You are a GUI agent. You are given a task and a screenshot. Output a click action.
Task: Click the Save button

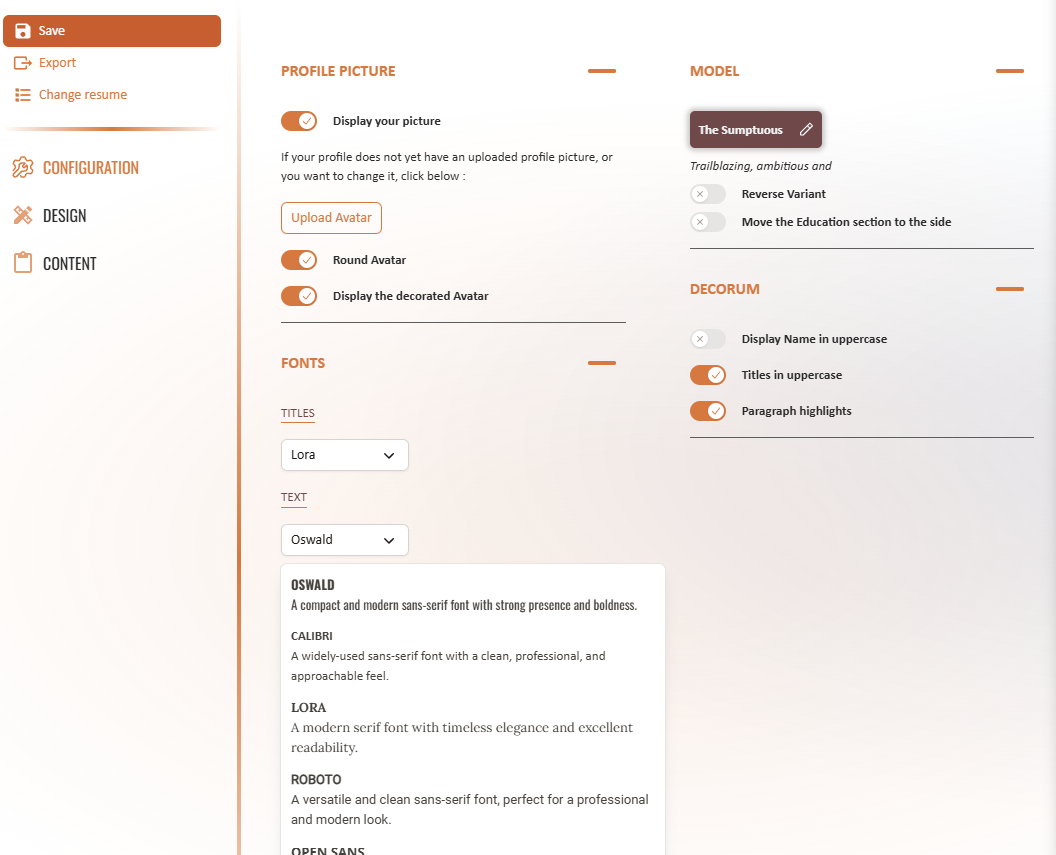[112, 31]
